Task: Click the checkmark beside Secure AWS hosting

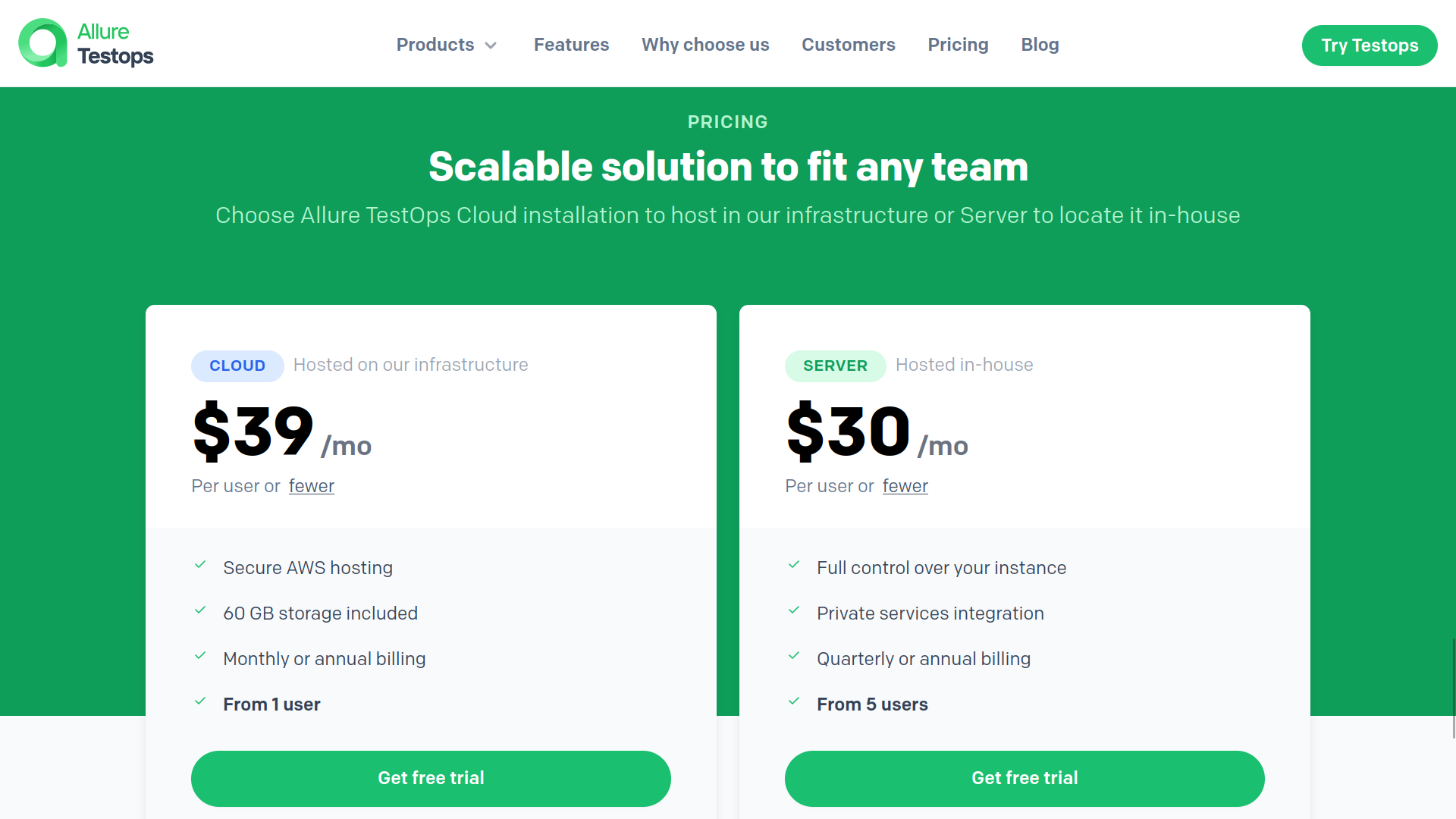Action: coord(201,565)
